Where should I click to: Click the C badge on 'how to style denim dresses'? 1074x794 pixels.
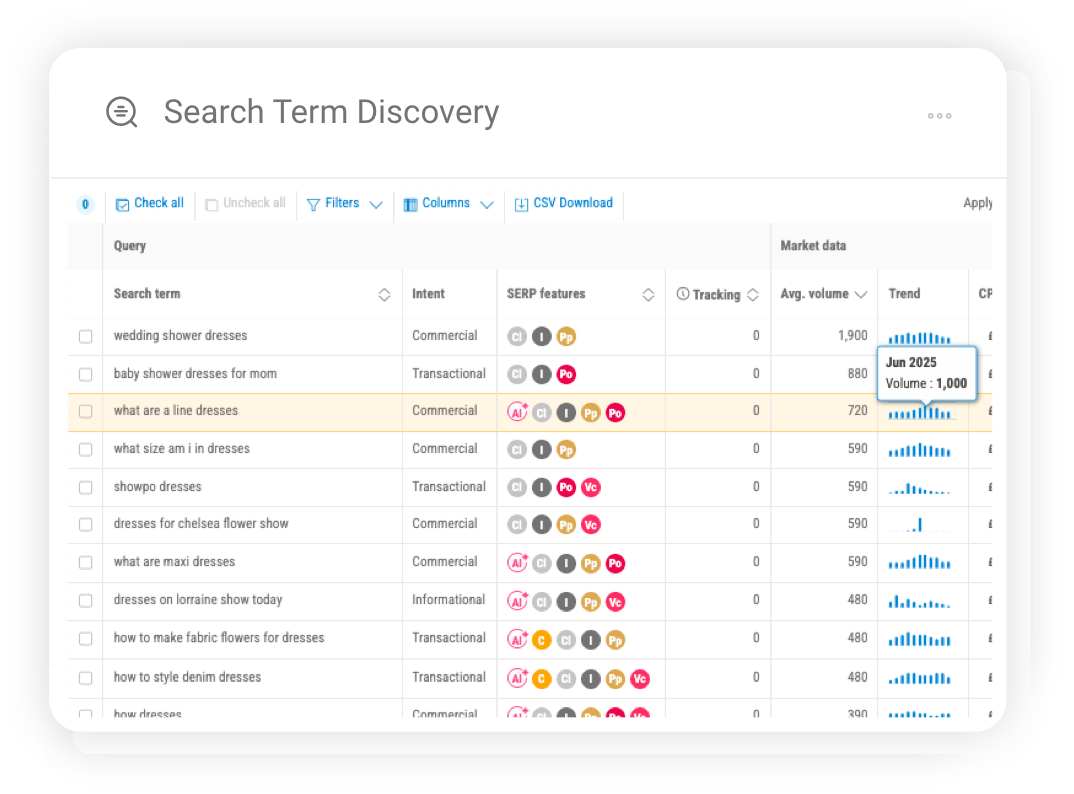(x=541, y=678)
